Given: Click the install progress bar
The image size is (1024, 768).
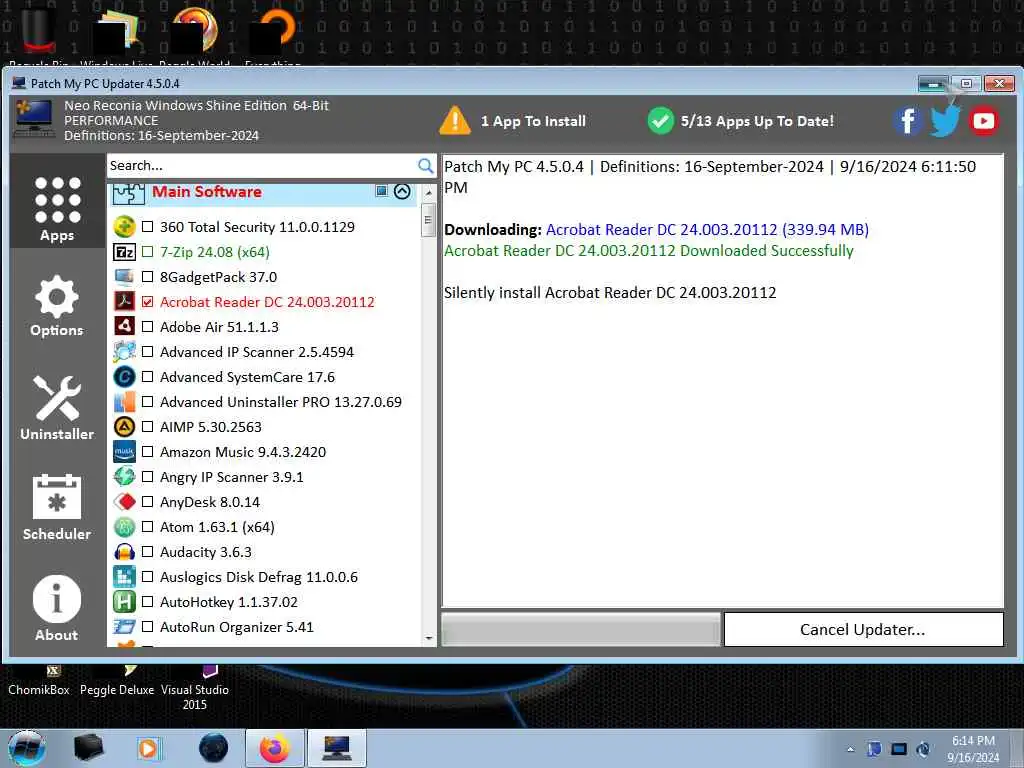Looking at the screenshot, I should pos(581,630).
